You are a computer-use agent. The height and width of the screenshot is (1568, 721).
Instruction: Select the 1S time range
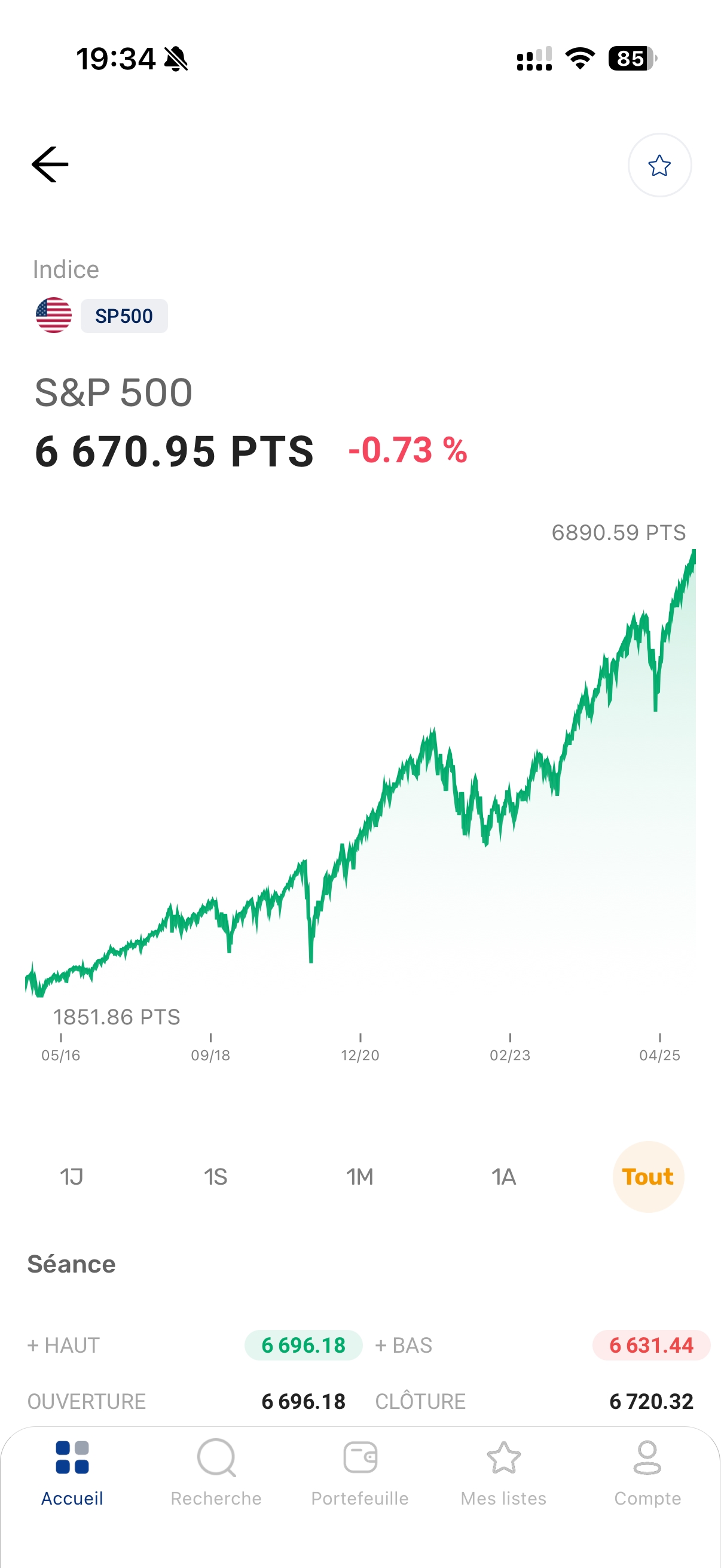pyautogui.click(x=215, y=1177)
